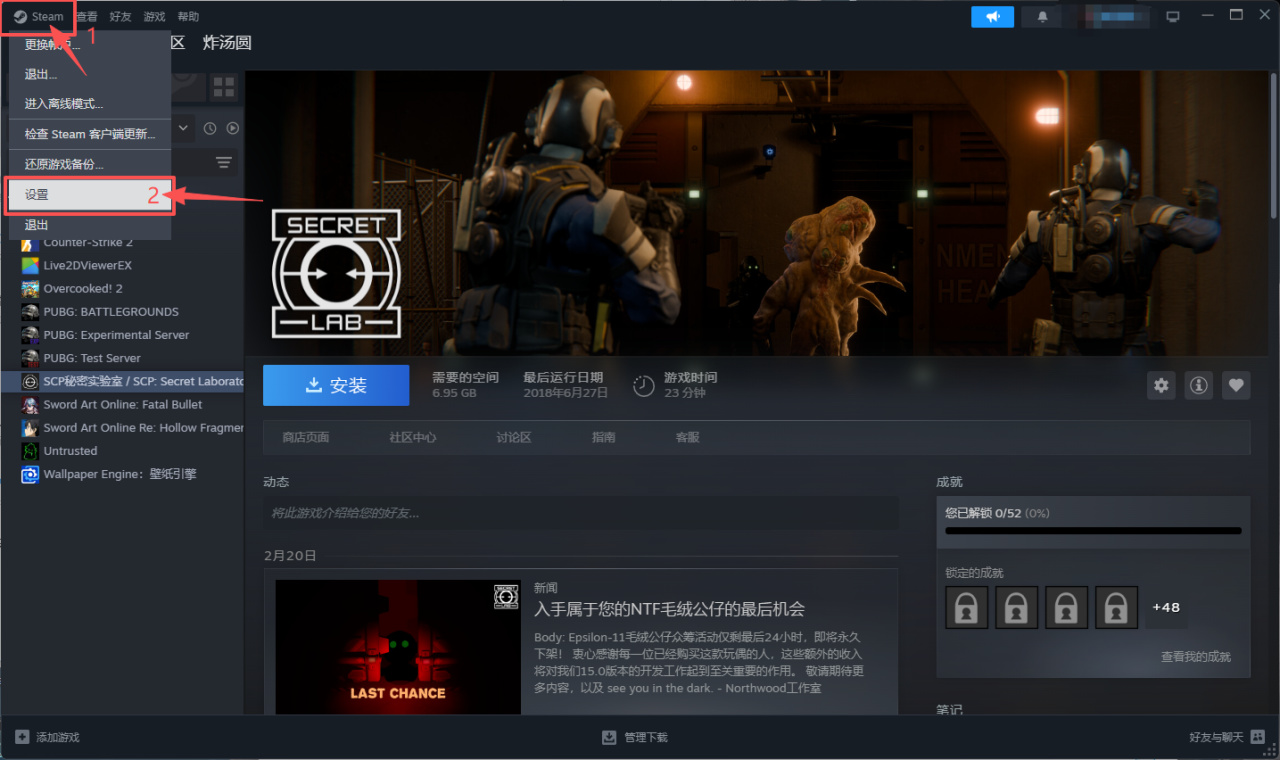Choose 设置 in the Steam dropdown menu

90,195
